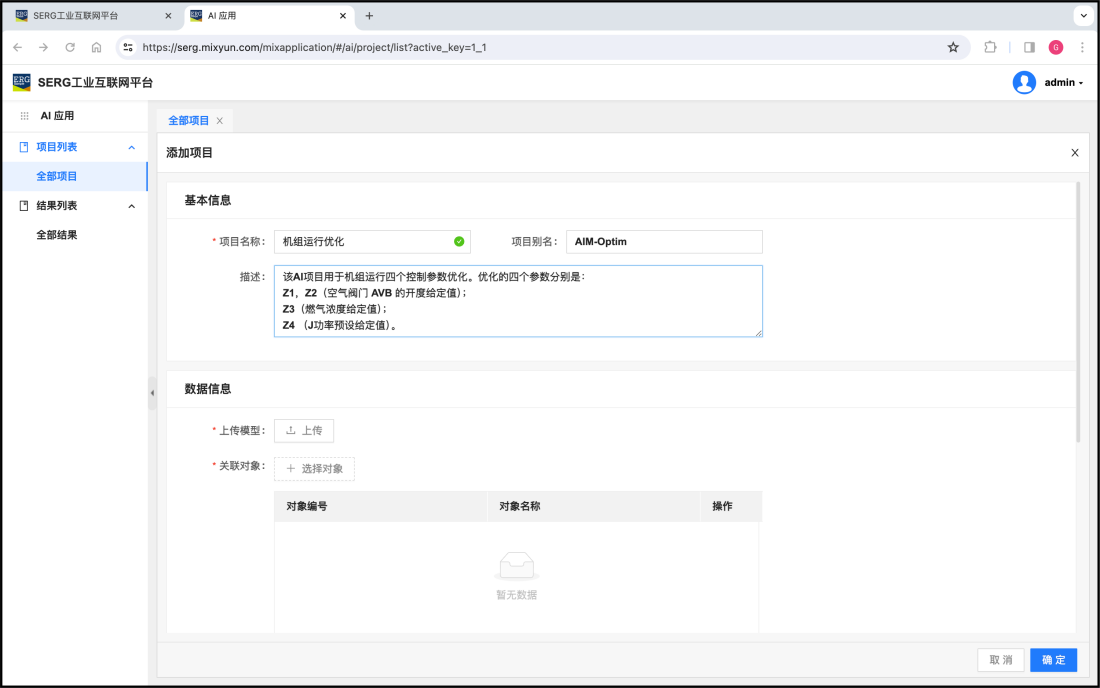Click the browser home icon
Image resolution: width=1100 pixels, height=688 pixels.
[96, 47]
